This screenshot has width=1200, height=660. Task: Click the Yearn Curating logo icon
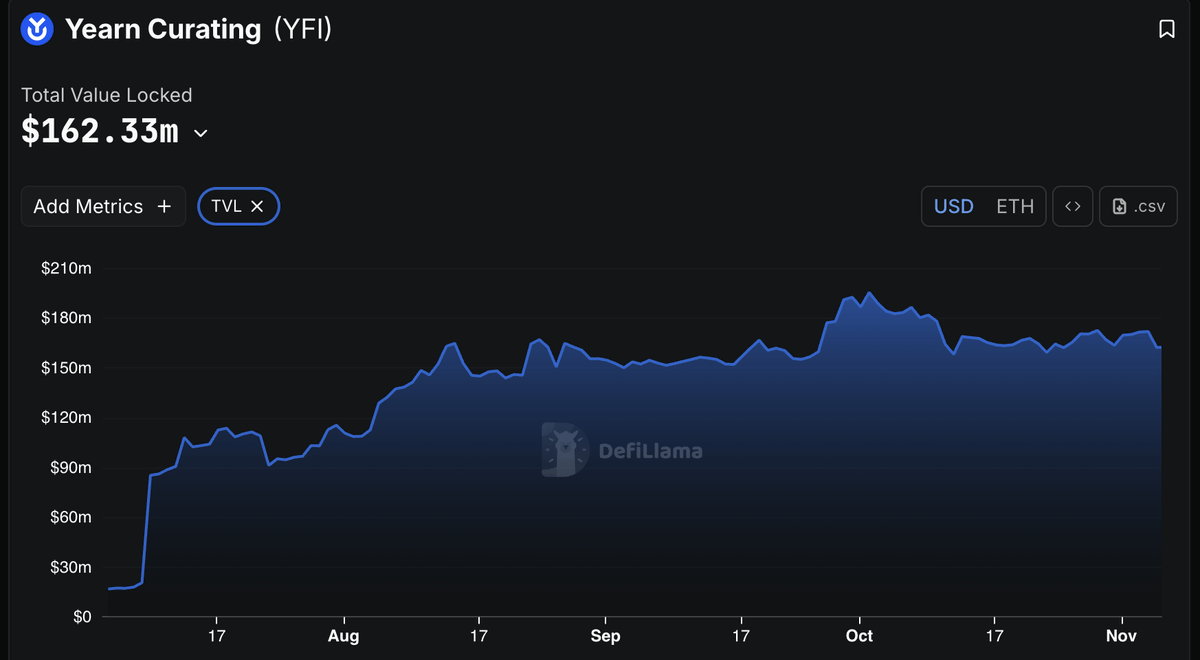click(x=37, y=29)
